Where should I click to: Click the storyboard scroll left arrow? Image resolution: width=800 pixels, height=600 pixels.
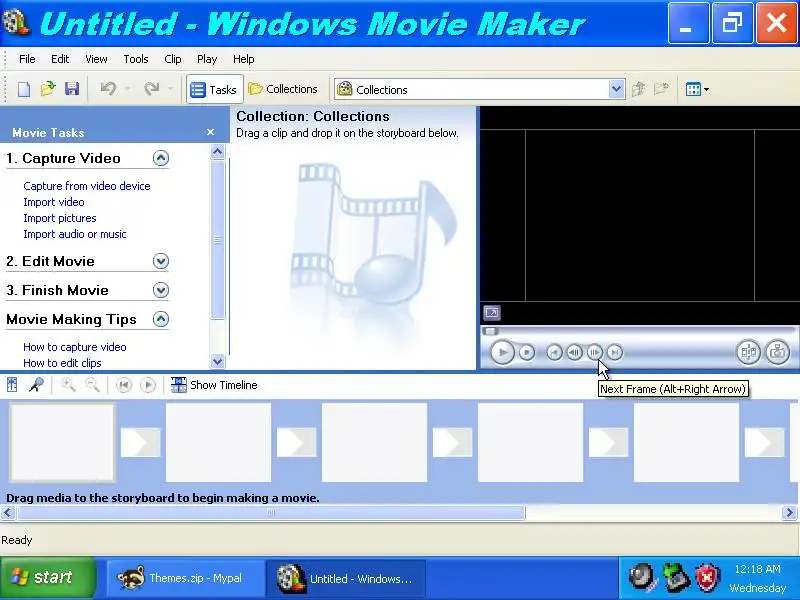(7, 512)
